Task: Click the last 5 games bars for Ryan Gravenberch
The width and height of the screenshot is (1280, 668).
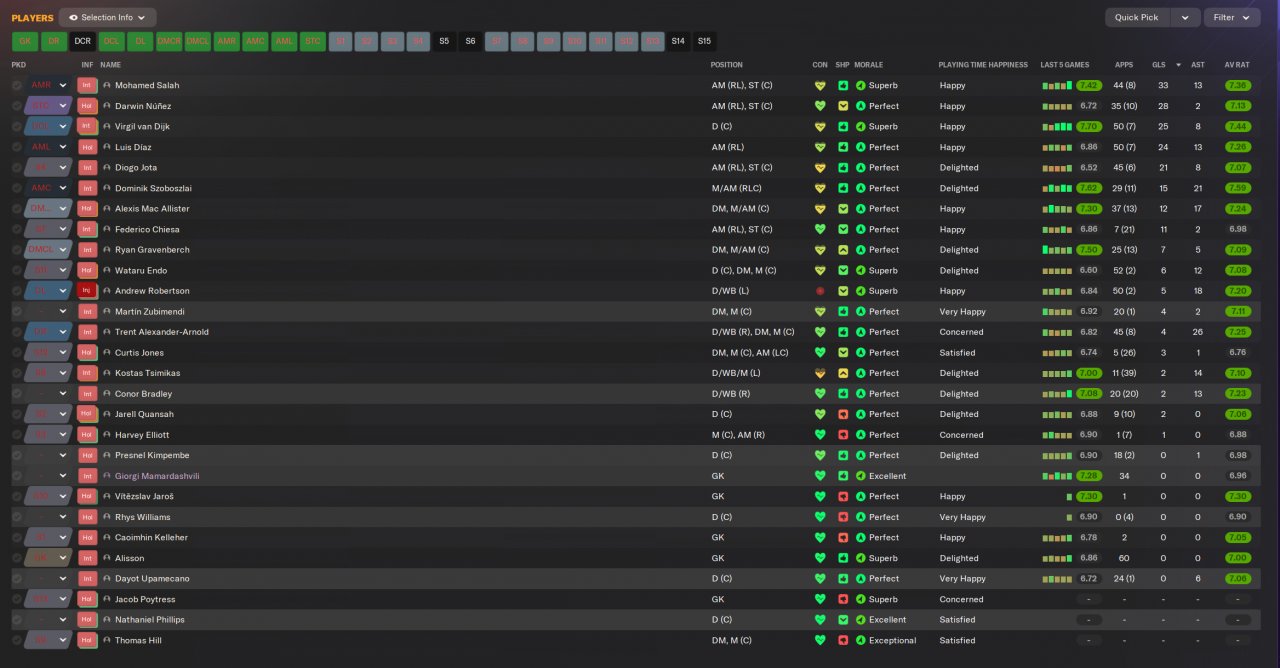Action: click(x=1057, y=250)
